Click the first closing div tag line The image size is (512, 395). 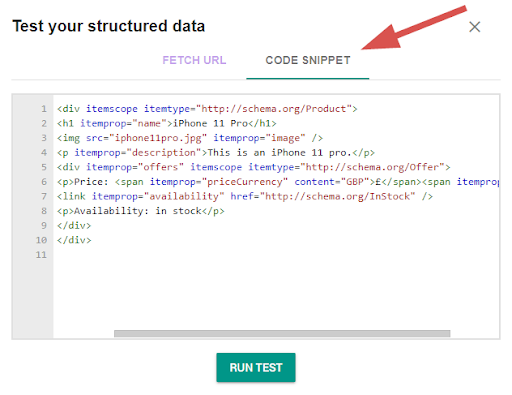74,226
